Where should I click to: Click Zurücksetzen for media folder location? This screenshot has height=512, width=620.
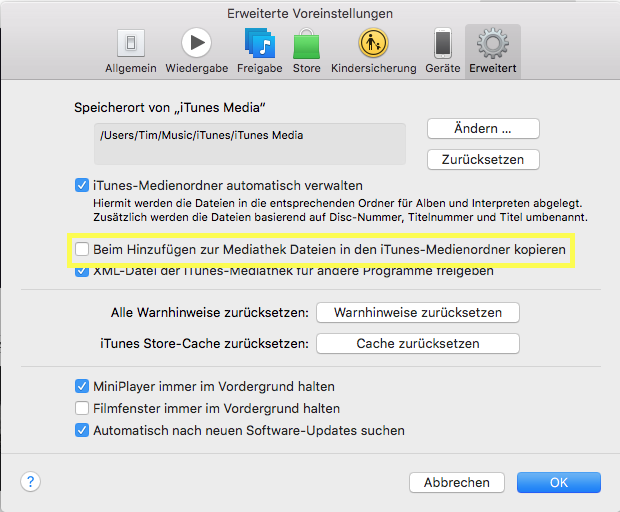pyautogui.click(x=483, y=159)
